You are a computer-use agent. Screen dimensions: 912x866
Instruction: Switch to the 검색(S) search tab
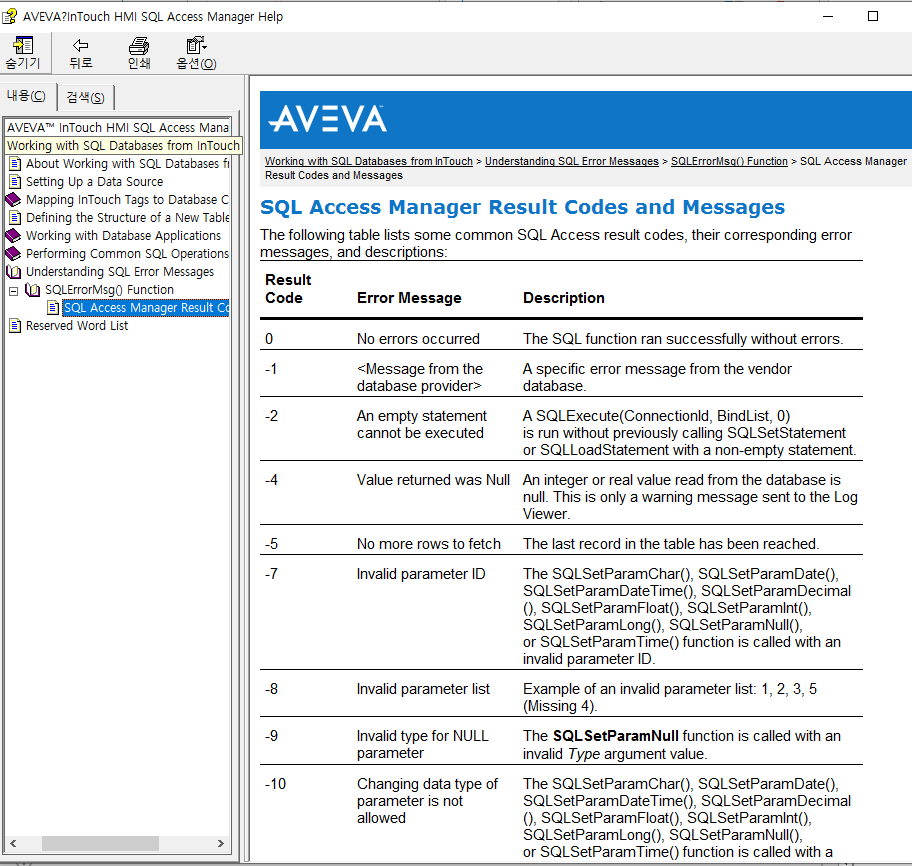86,97
